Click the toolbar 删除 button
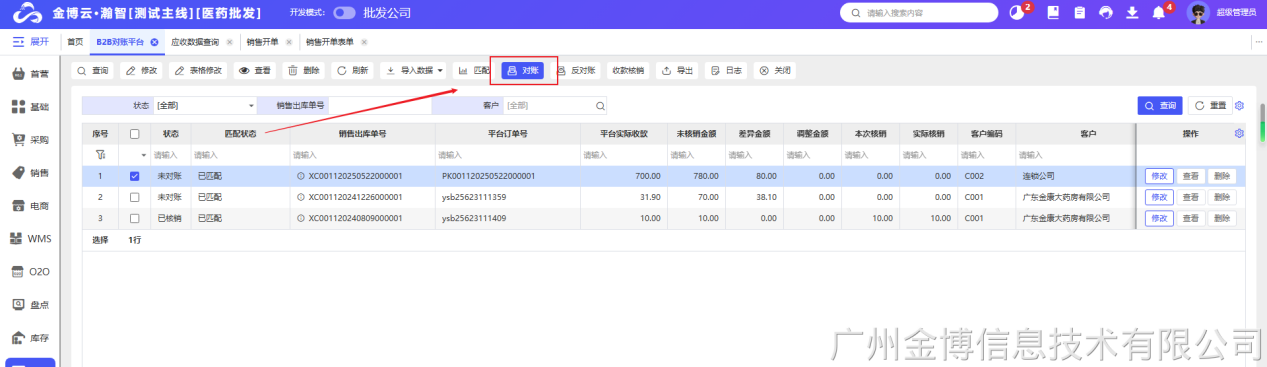 pos(304,71)
